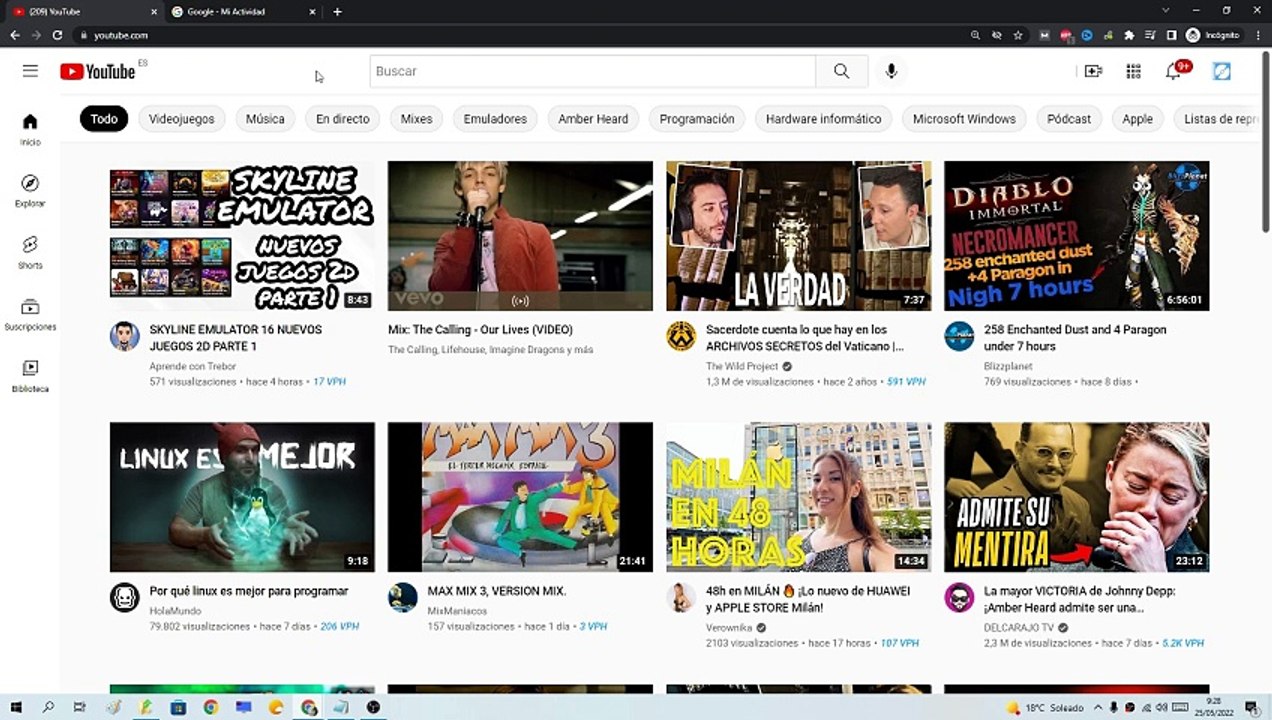Open the notifications bell with 9+ badge
This screenshot has height=720, width=1272.
1174,71
